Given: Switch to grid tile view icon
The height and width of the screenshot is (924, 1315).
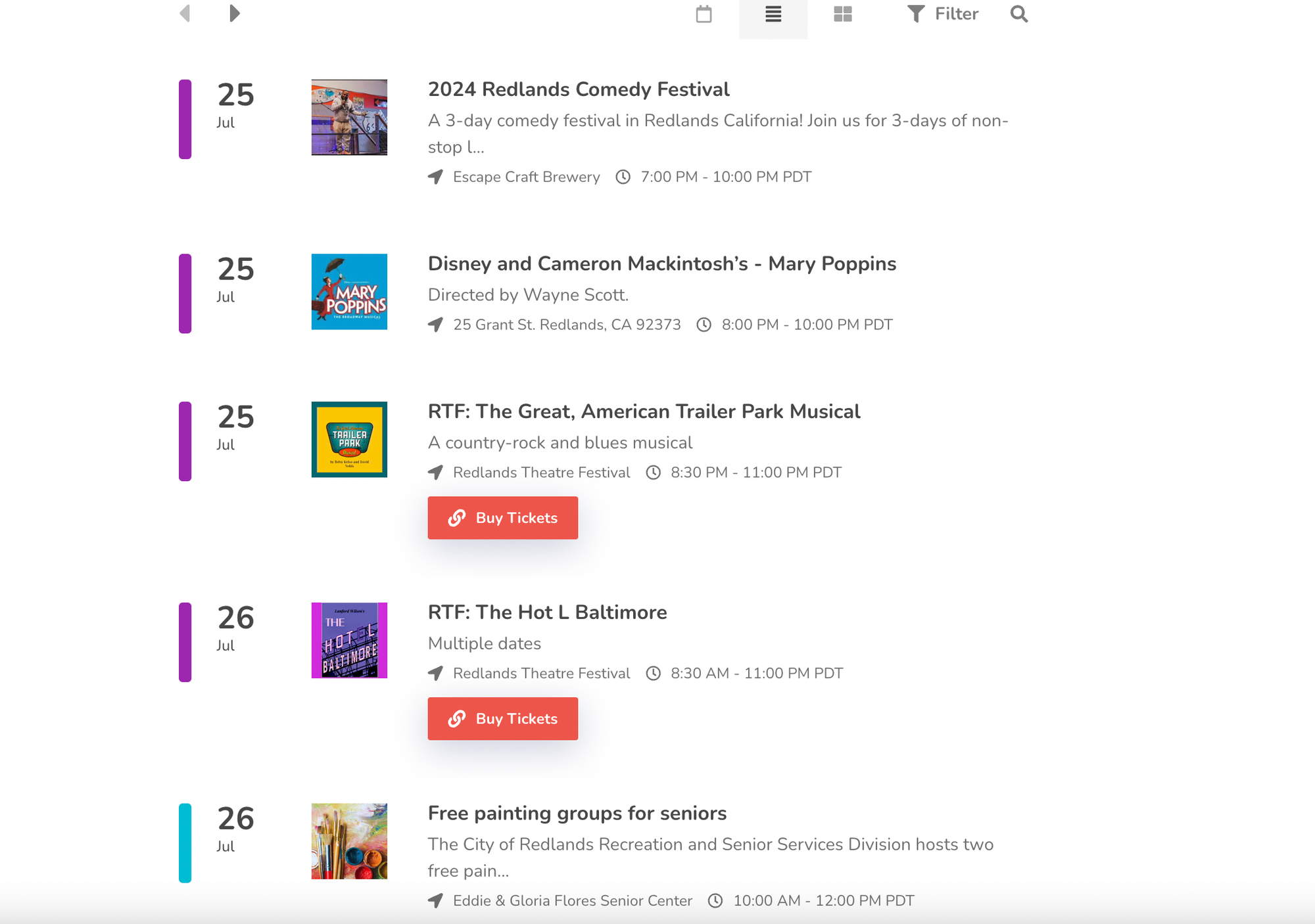Looking at the screenshot, I should coord(842,14).
